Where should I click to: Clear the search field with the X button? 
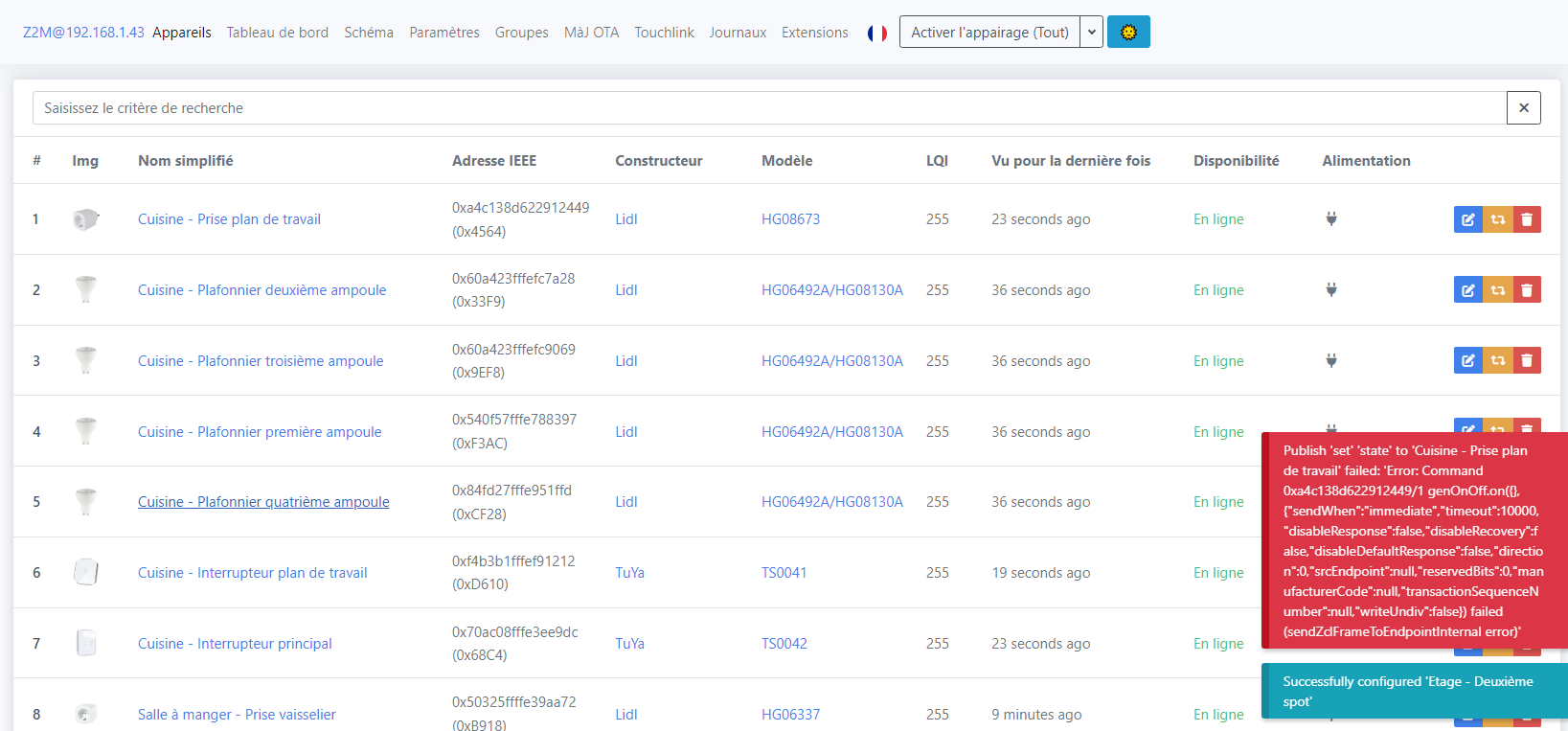[1523, 108]
